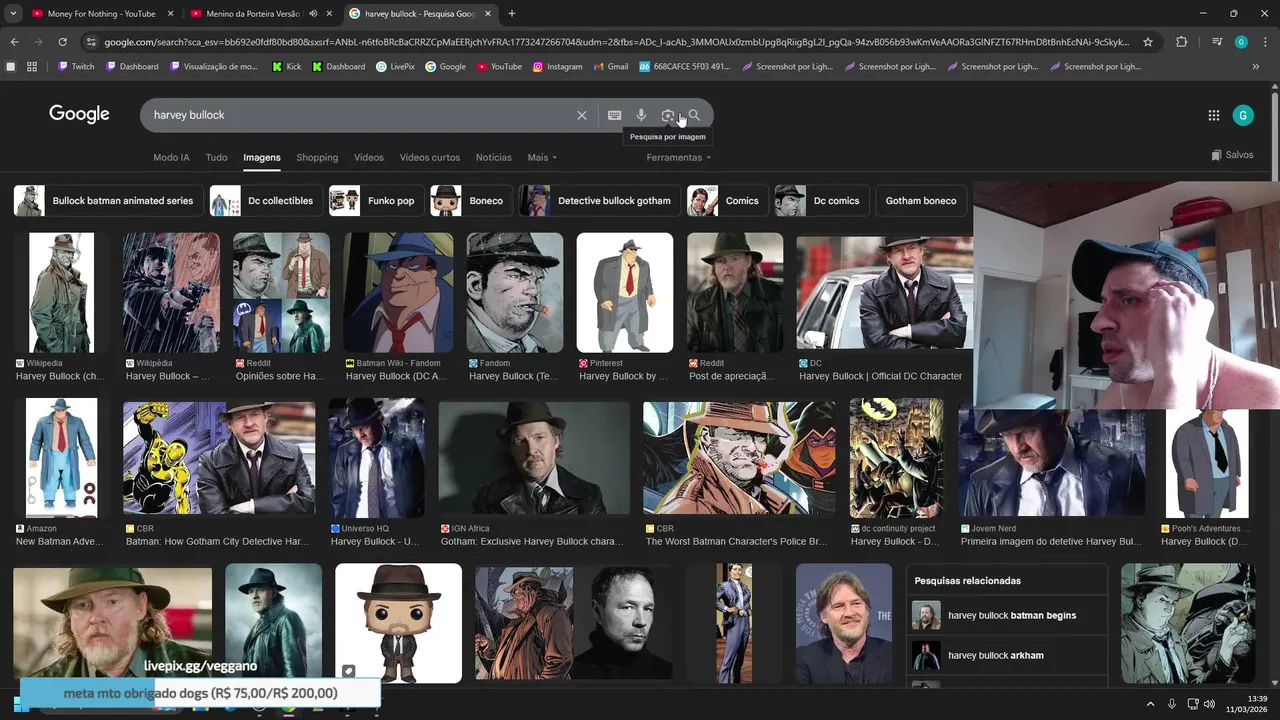Open the Chrome three-dot menu
Screen dimensions: 1280x720
[1266, 42]
